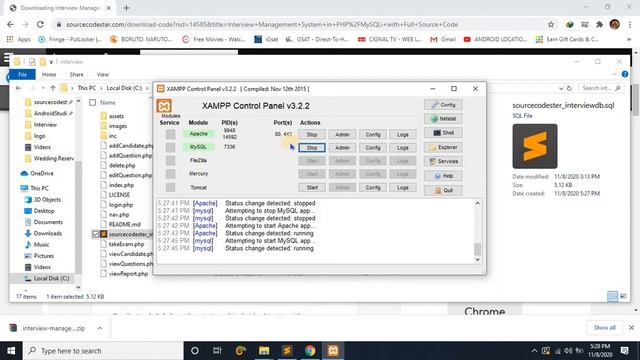This screenshot has width=640, height=360.
Task: Open File Explorer help icon
Action: pos(624,74)
